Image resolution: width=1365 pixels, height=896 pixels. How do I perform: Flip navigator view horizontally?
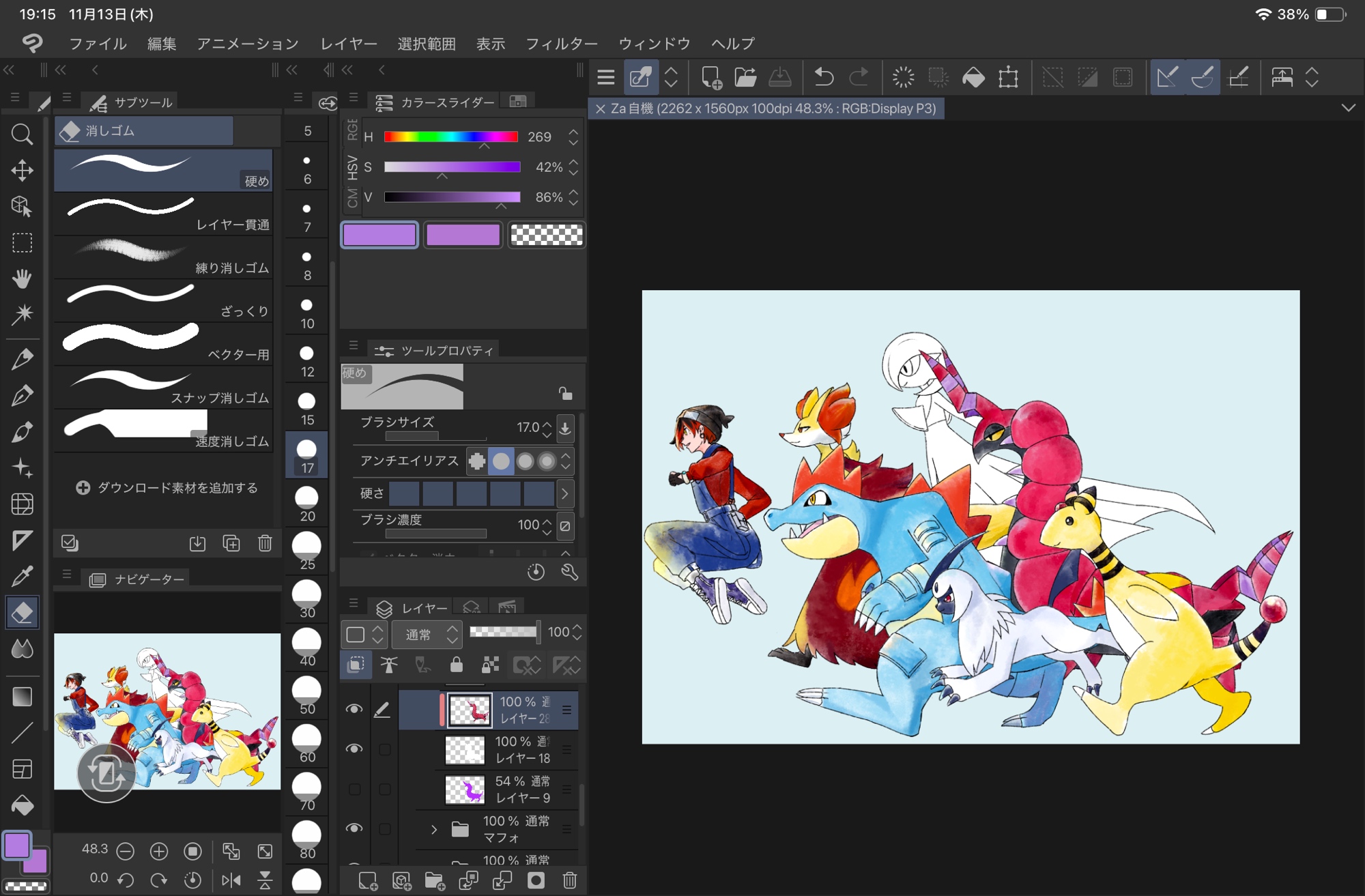(x=231, y=880)
